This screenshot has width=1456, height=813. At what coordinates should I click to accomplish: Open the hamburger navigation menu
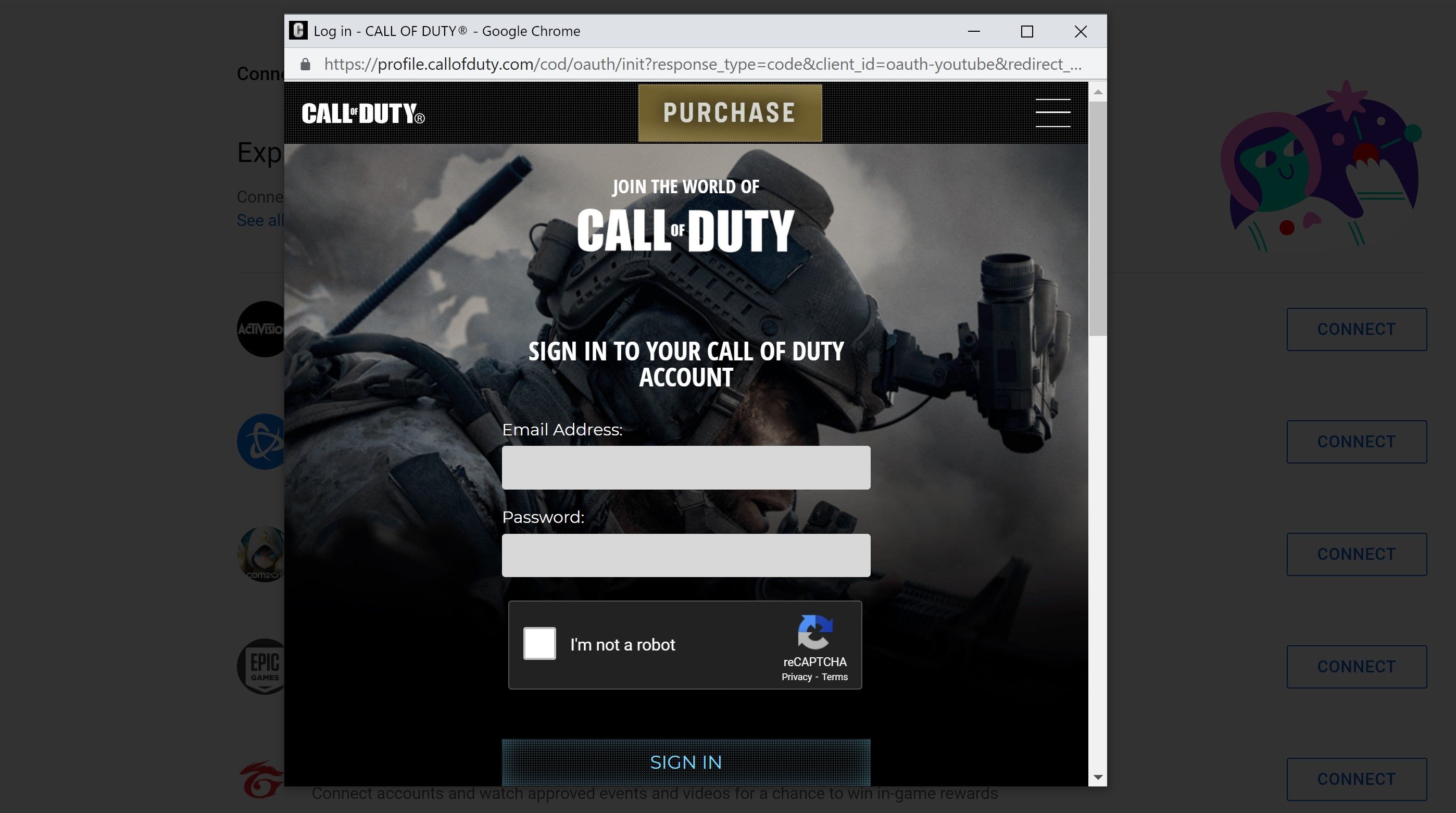1053,112
